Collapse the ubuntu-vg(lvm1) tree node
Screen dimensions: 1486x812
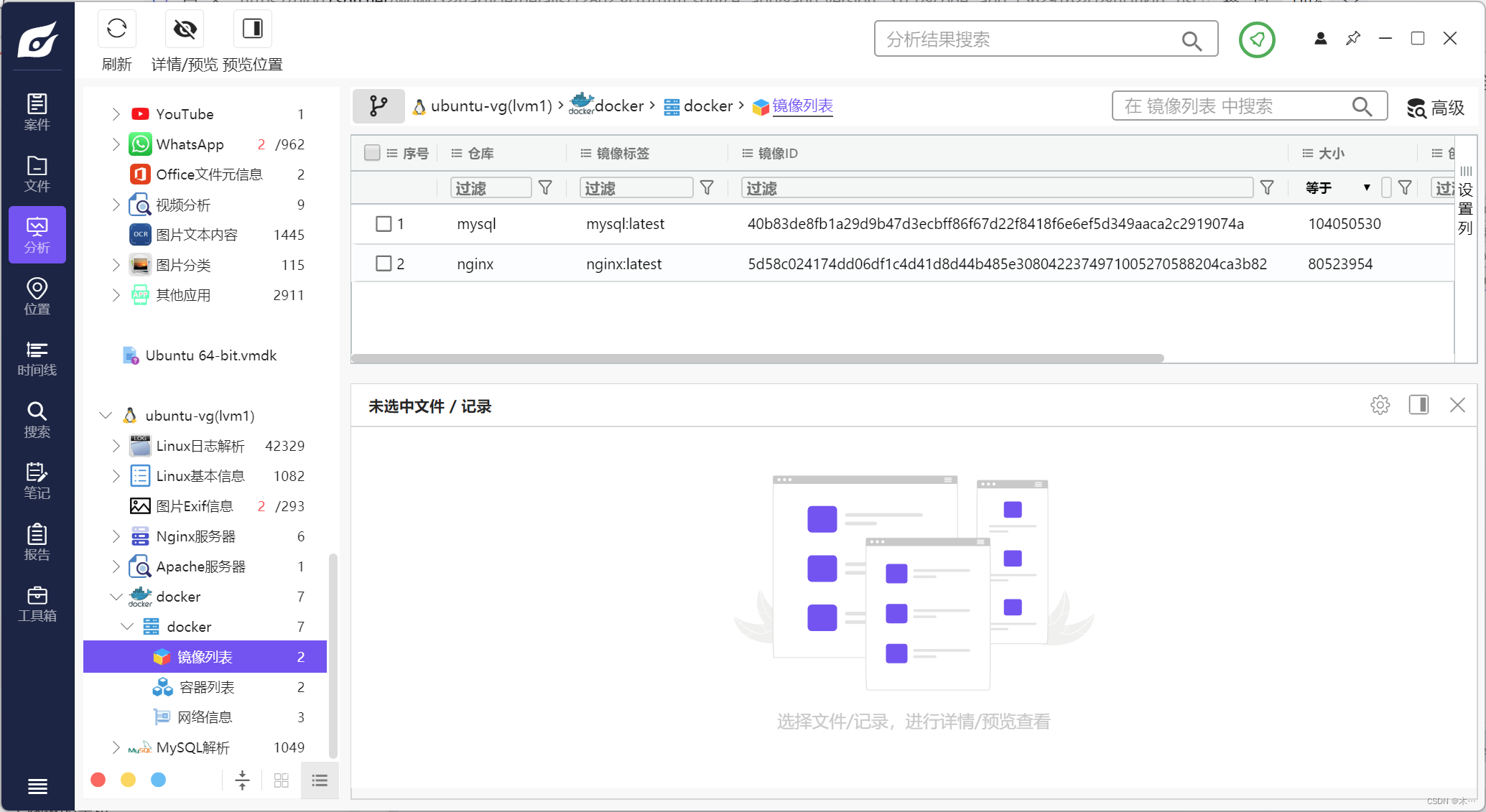106,416
